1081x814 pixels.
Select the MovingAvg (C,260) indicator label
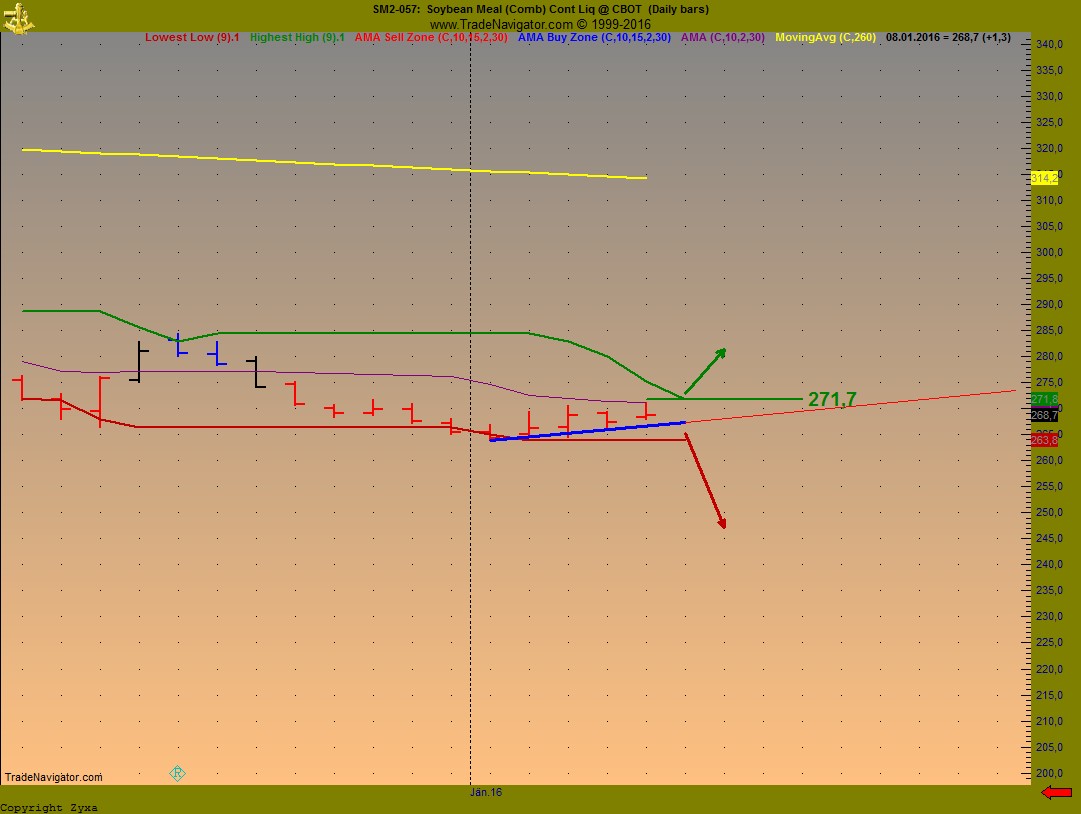click(x=825, y=37)
